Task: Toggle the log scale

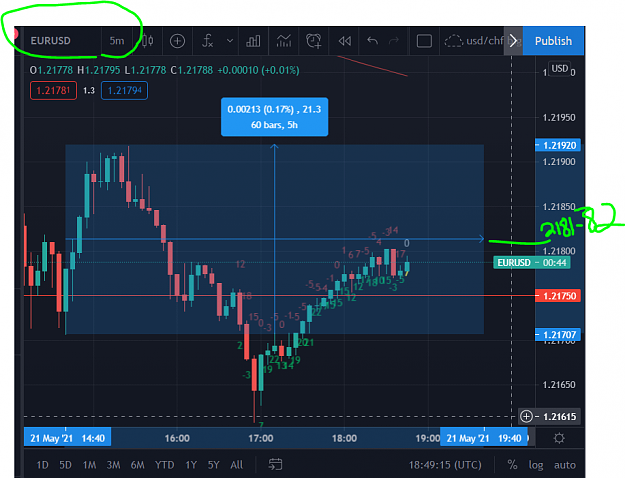Action: (536, 465)
